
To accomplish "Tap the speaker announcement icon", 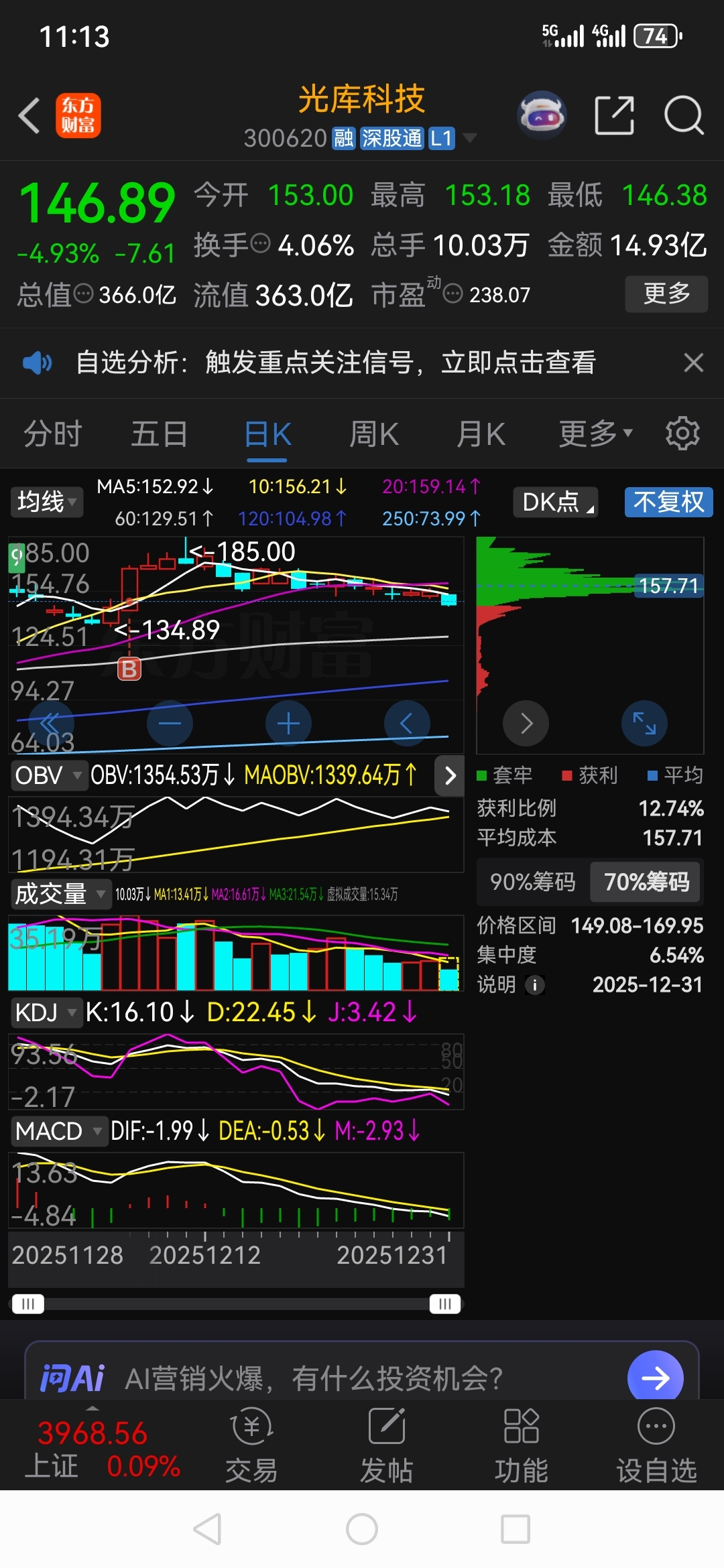I will [x=38, y=363].
